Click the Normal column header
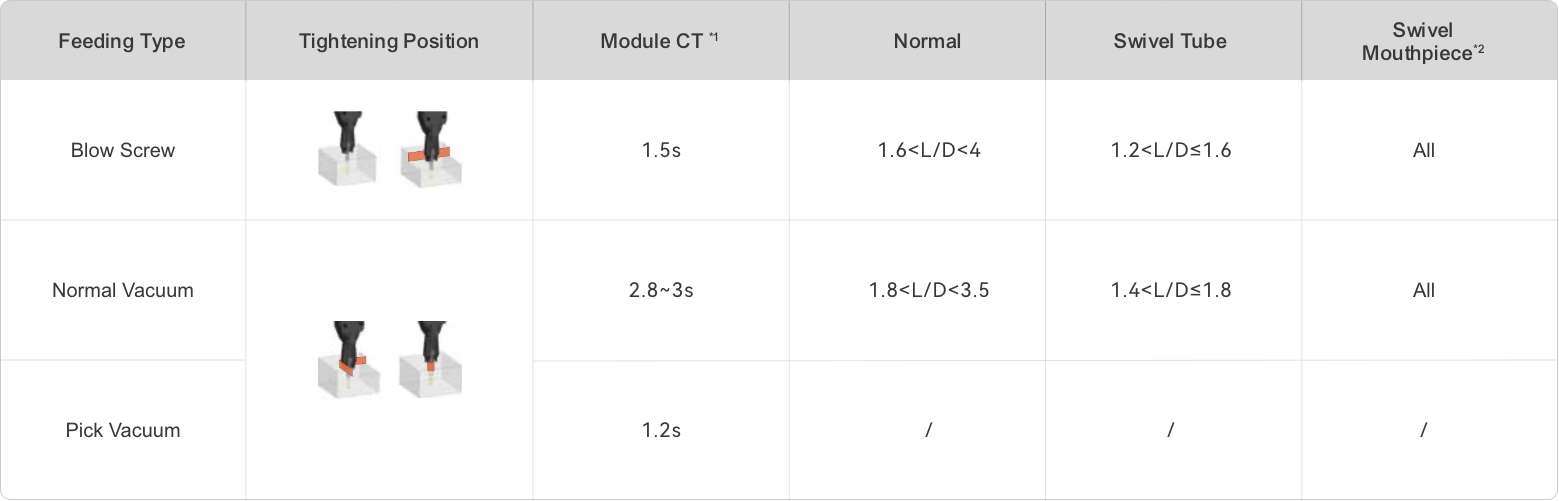The height and width of the screenshot is (501, 1559). (927, 41)
